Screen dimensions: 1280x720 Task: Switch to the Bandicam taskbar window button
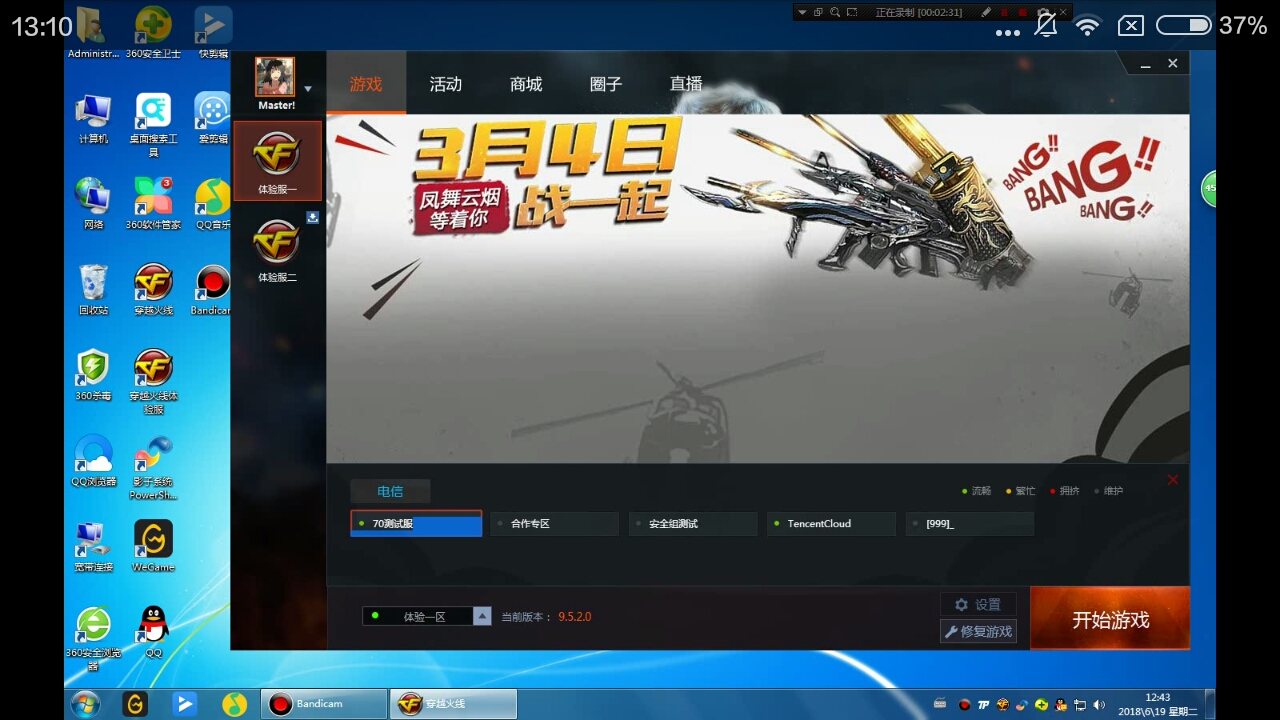tap(323, 704)
